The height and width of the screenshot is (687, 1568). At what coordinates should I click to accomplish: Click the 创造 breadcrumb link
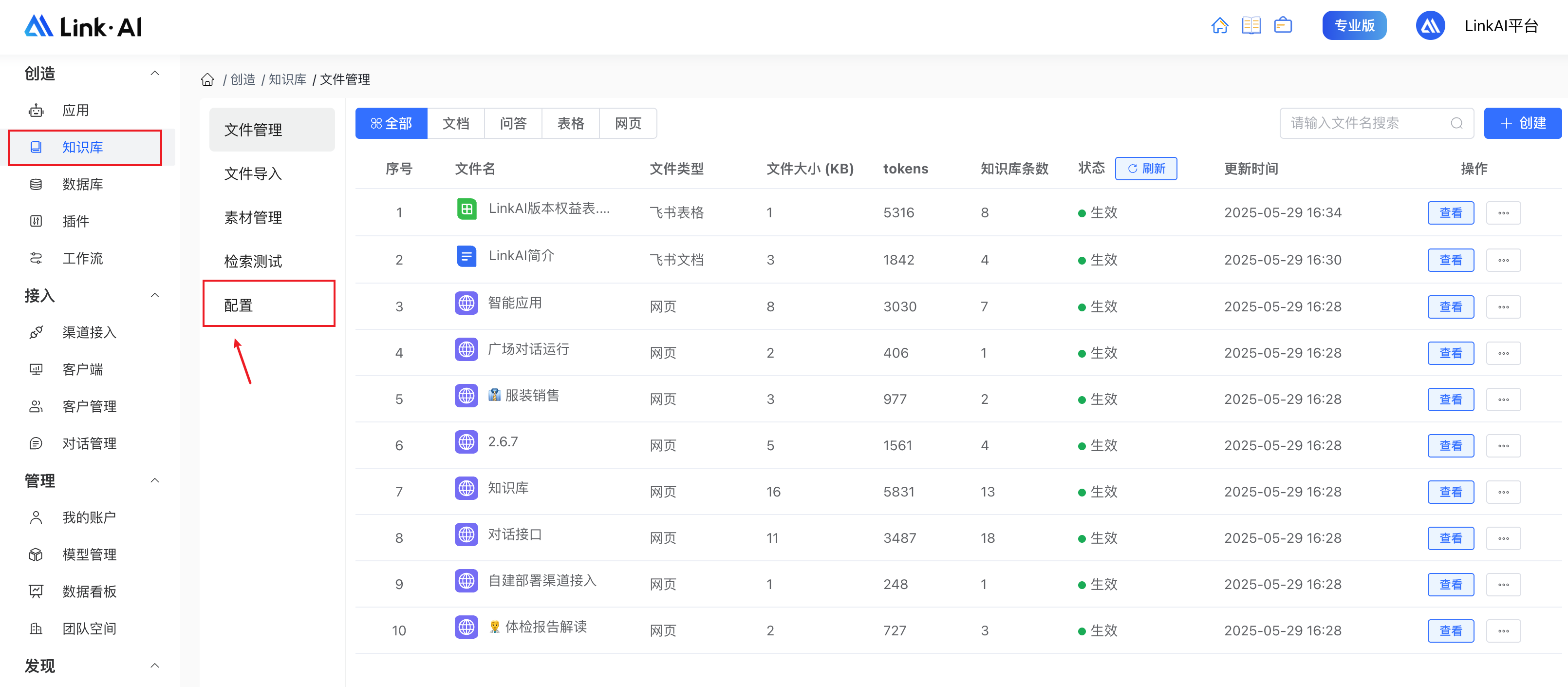243,80
